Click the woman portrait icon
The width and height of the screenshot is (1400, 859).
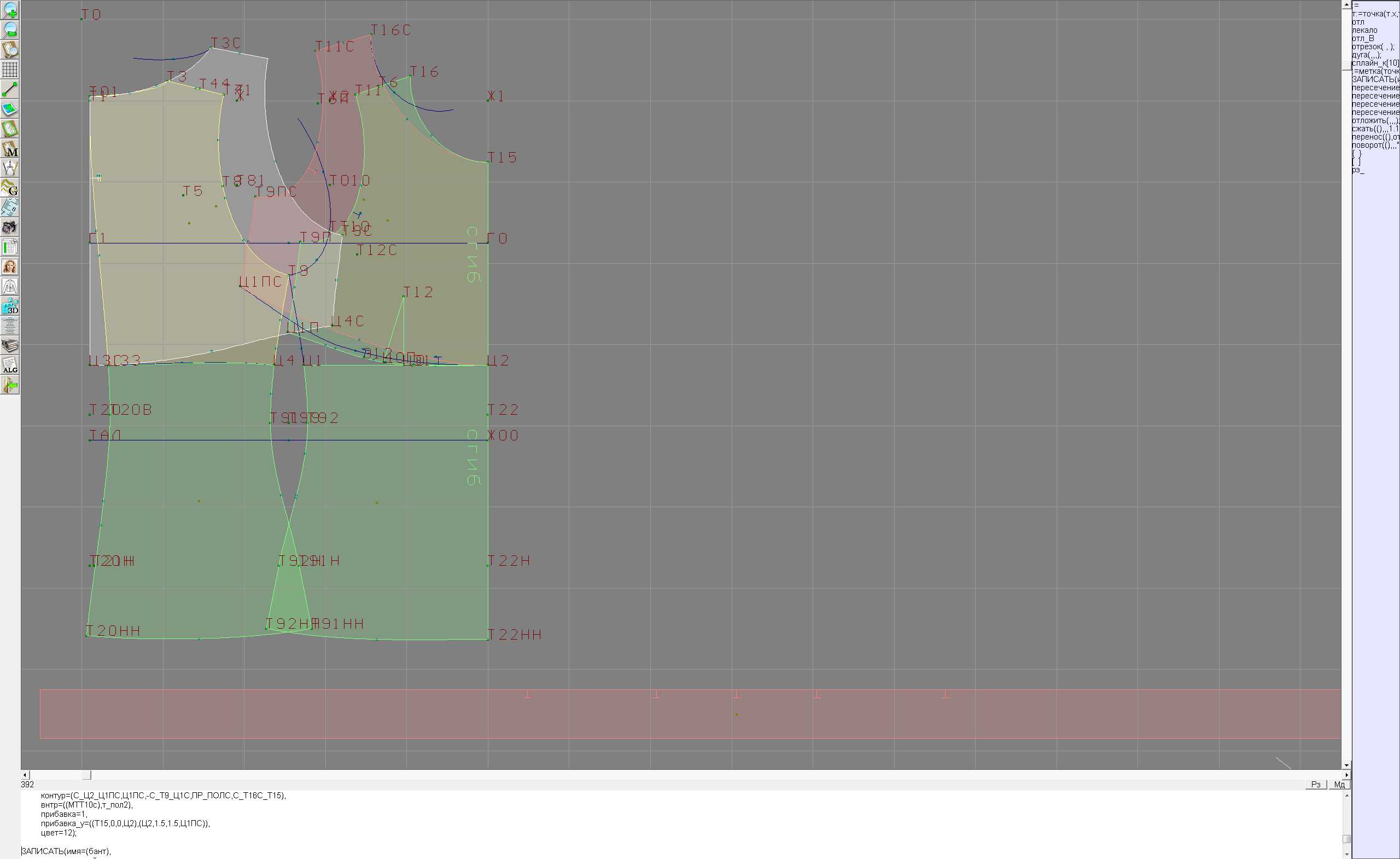coord(10,266)
